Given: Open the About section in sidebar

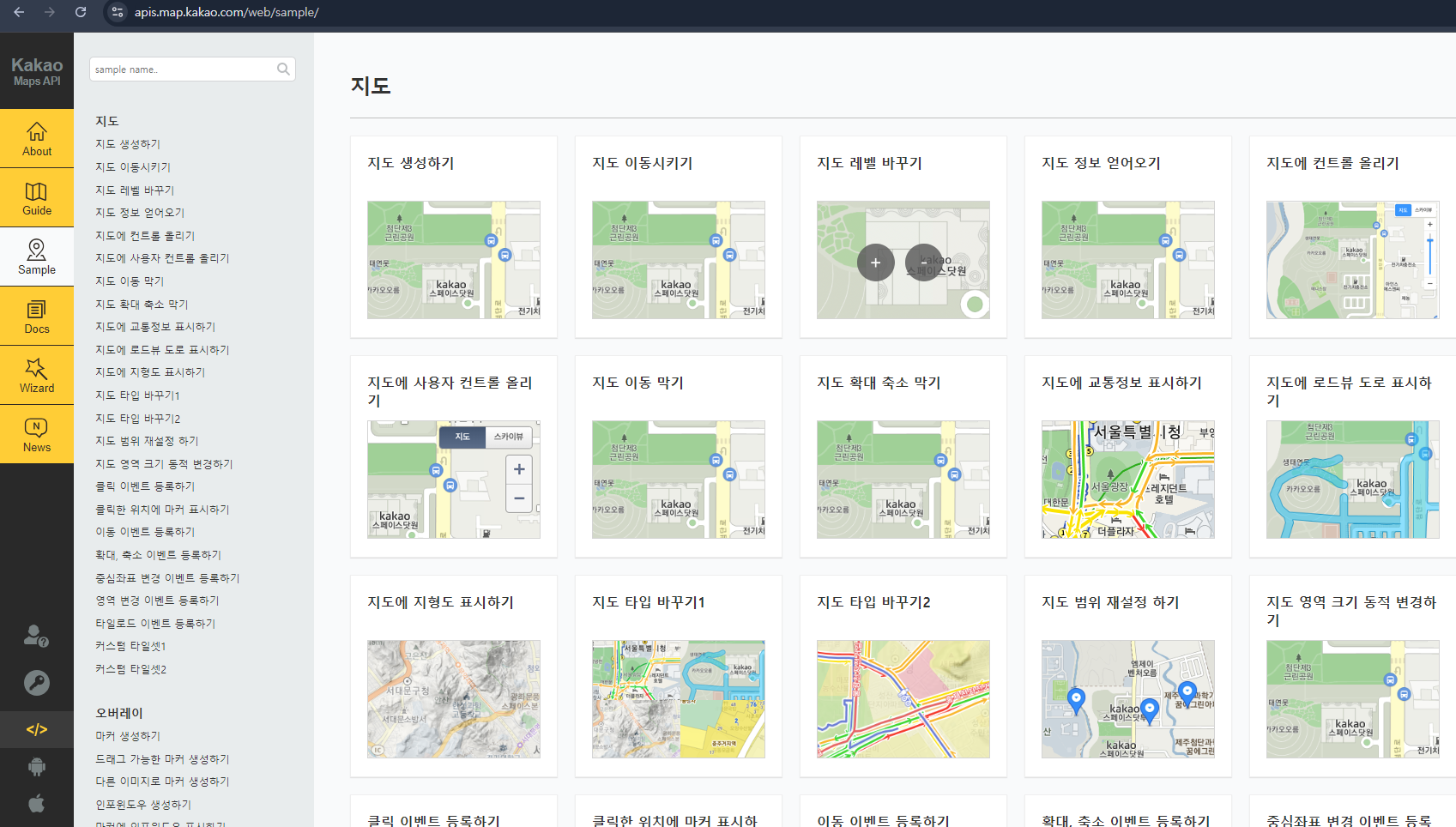Looking at the screenshot, I should [37, 139].
